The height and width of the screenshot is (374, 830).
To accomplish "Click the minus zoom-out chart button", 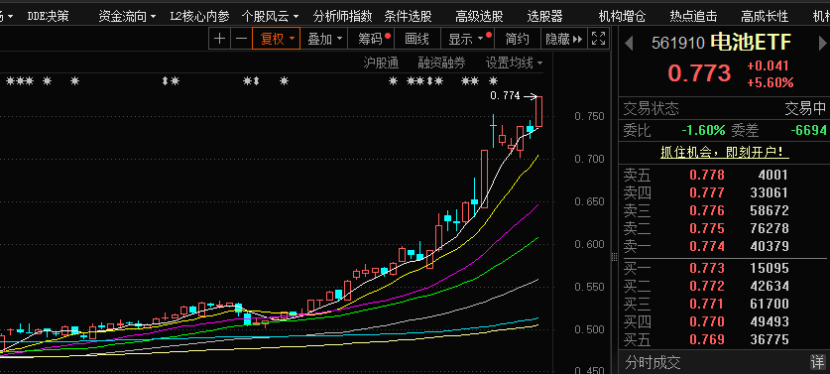I will click(x=241, y=39).
